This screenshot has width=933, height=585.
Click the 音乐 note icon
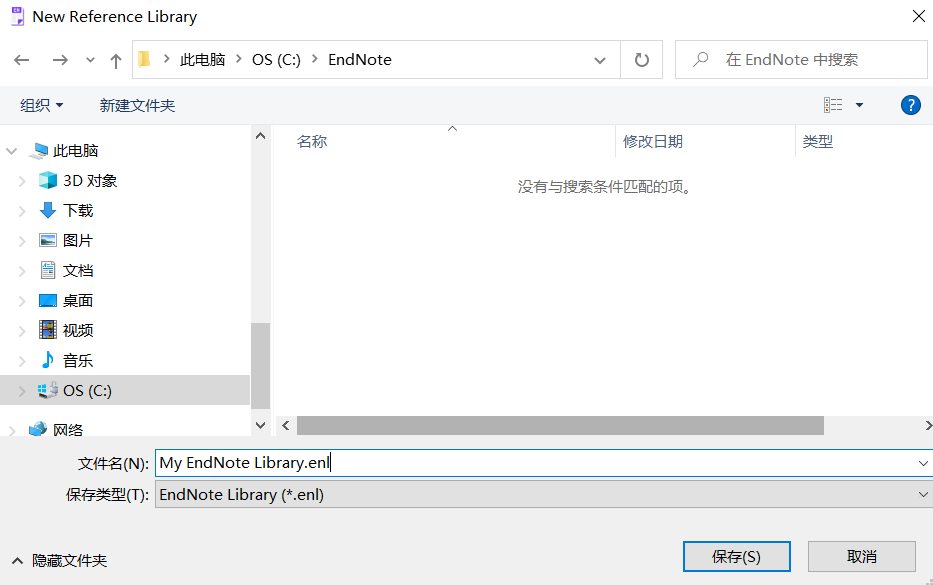click(x=48, y=360)
